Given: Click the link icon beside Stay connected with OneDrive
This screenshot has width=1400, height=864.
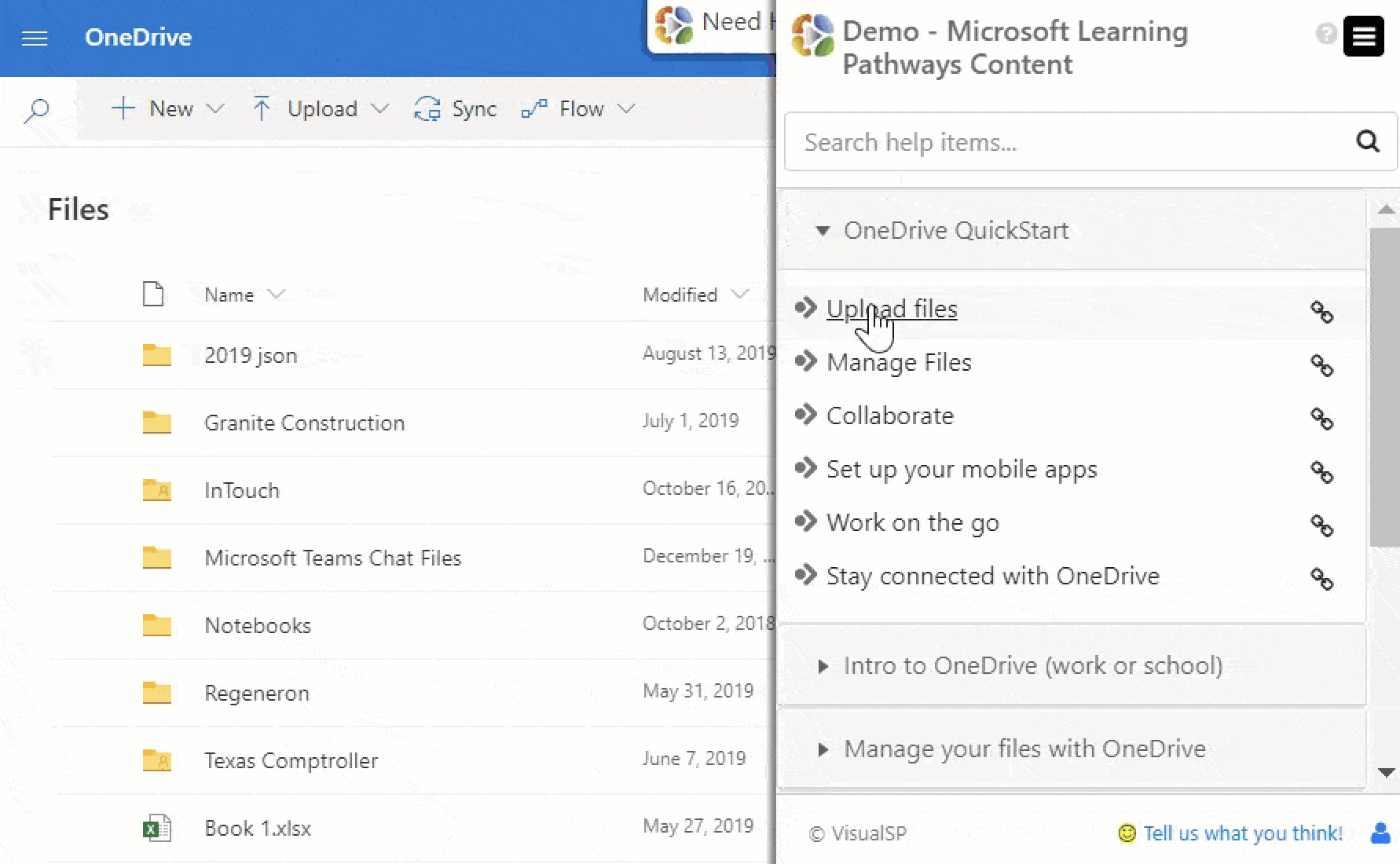Looking at the screenshot, I should (1323, 581).
